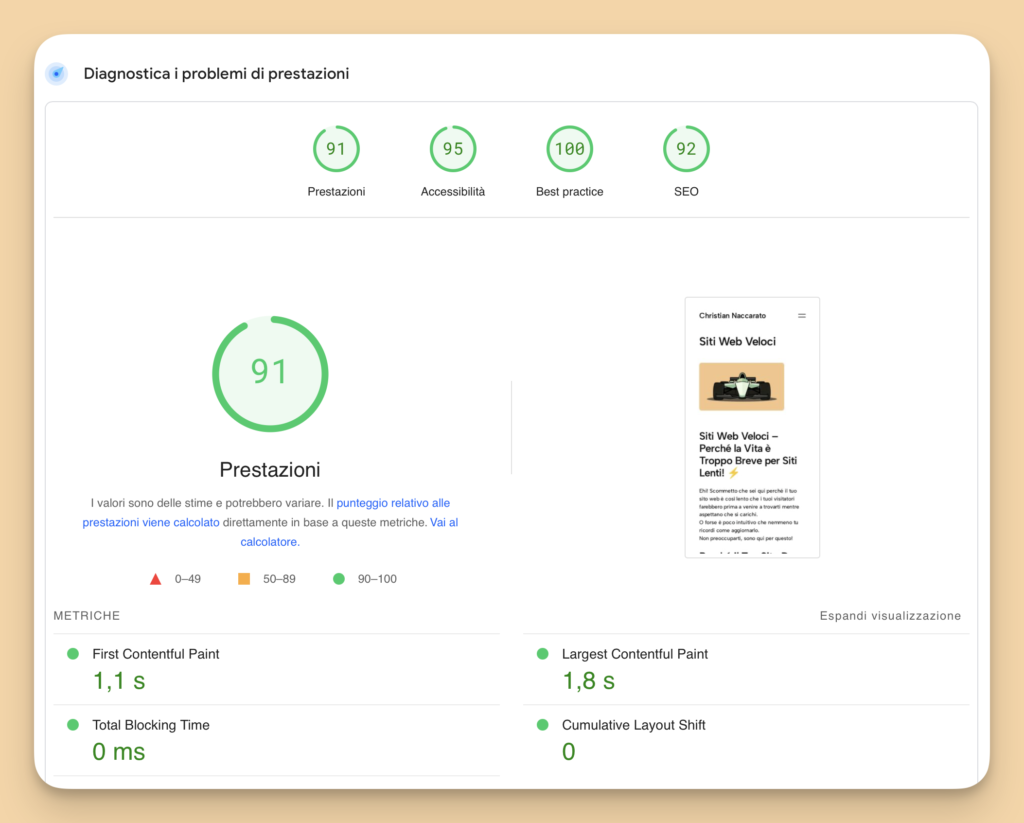Click the race car image in preview

741,387
